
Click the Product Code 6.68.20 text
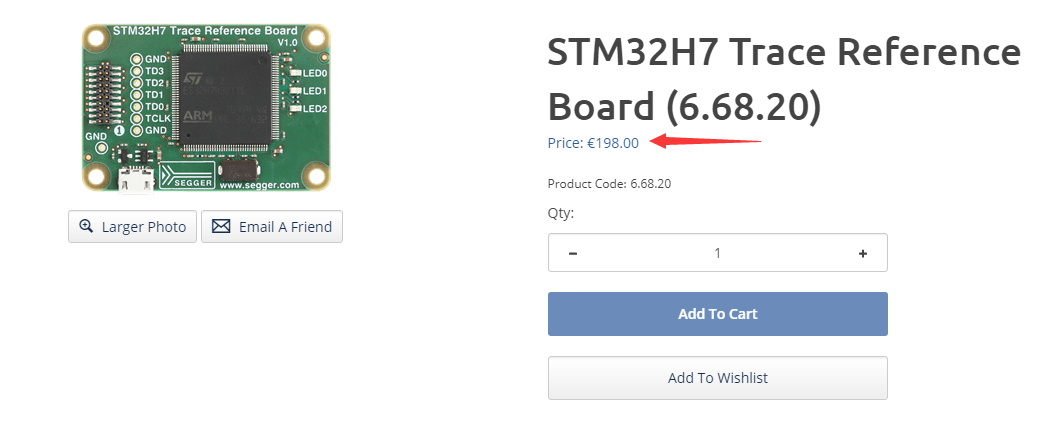point(609,184)
